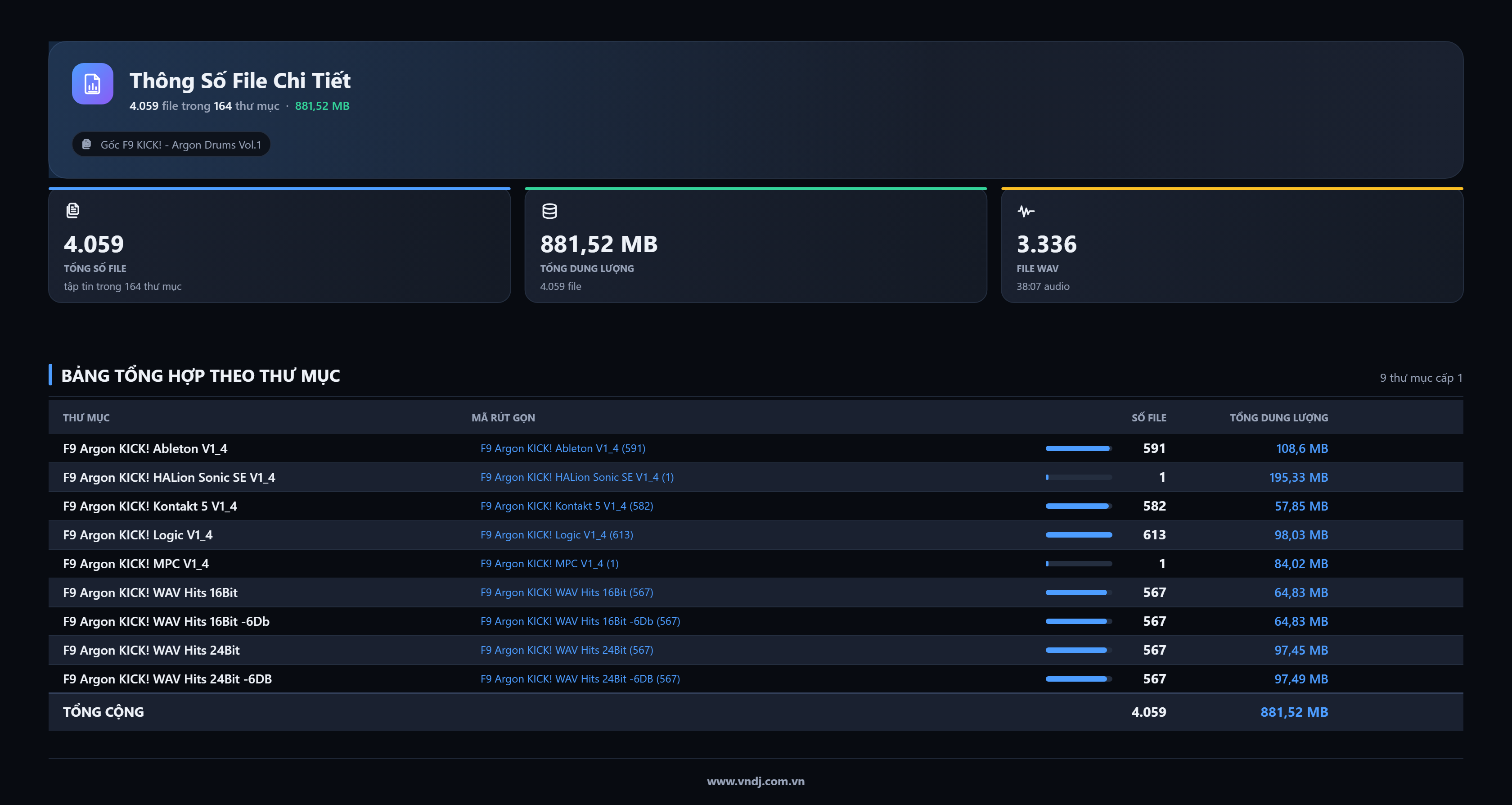Click the MÃ RÚT GỌN column header

coord(503,417)
